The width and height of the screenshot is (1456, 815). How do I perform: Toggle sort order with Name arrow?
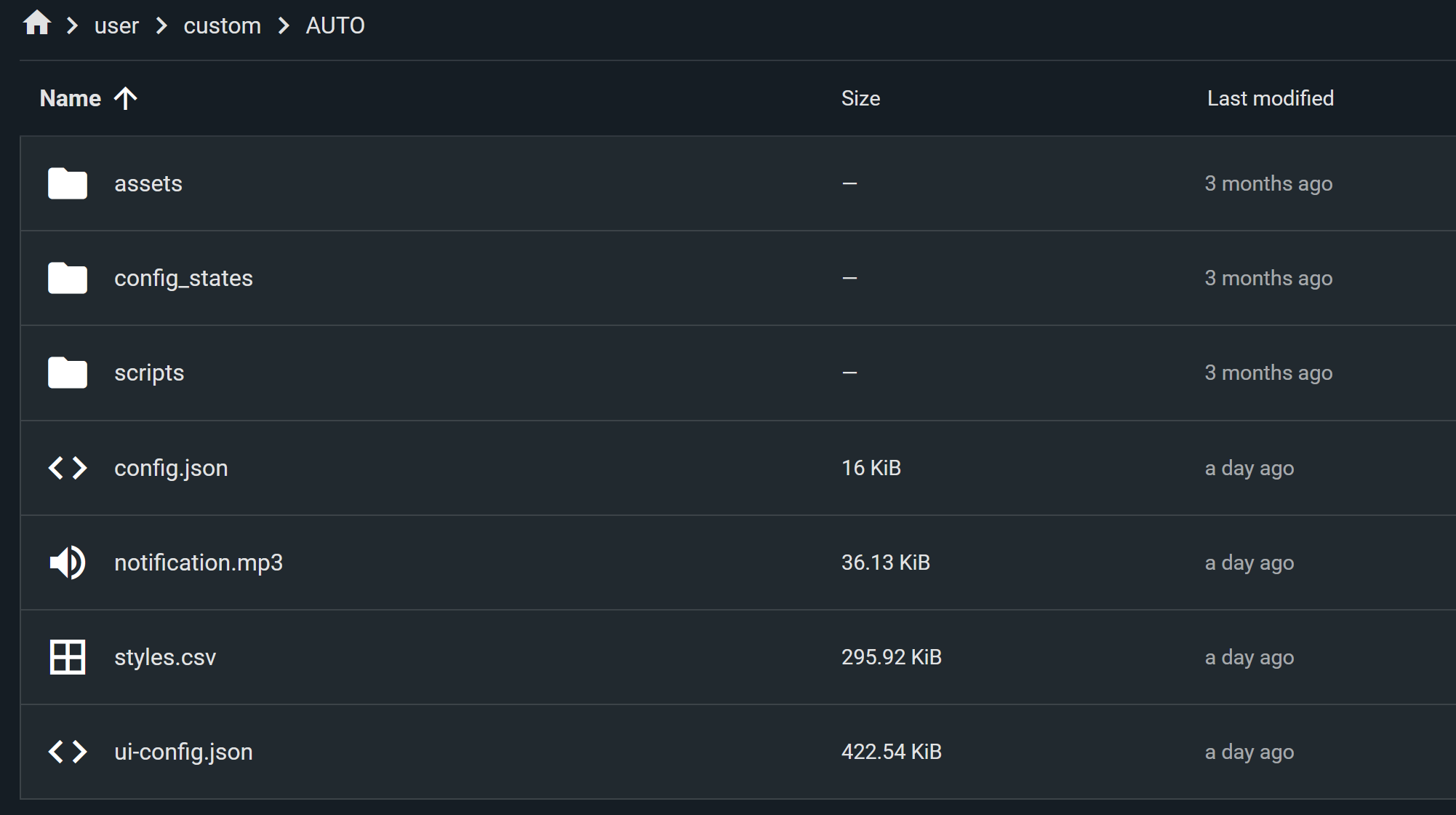coord(126,98)
